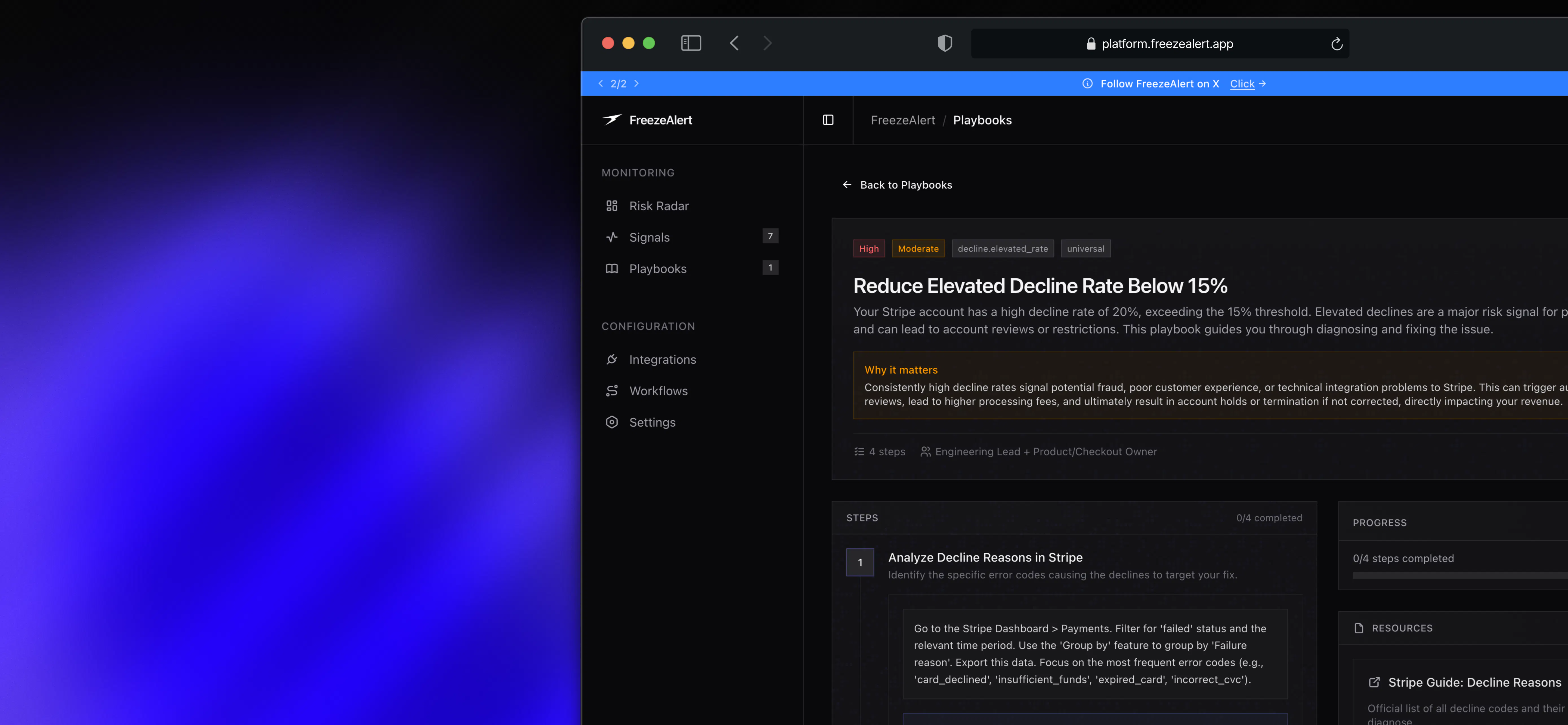The image size is (1568, 725).
Task: Show previous announcement in the blue banner
Action: (x=601, y=83)
